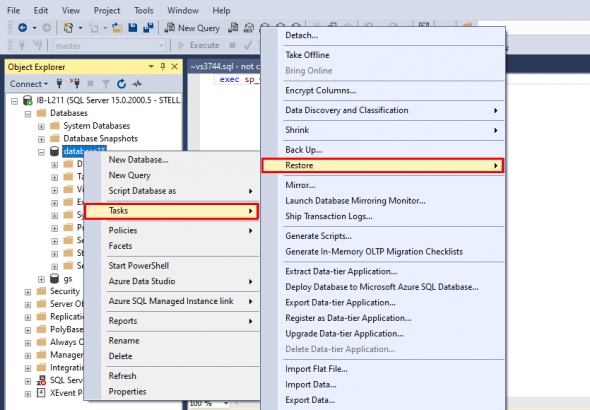Click the Navigate Backward arrow icon

point(23,27)
